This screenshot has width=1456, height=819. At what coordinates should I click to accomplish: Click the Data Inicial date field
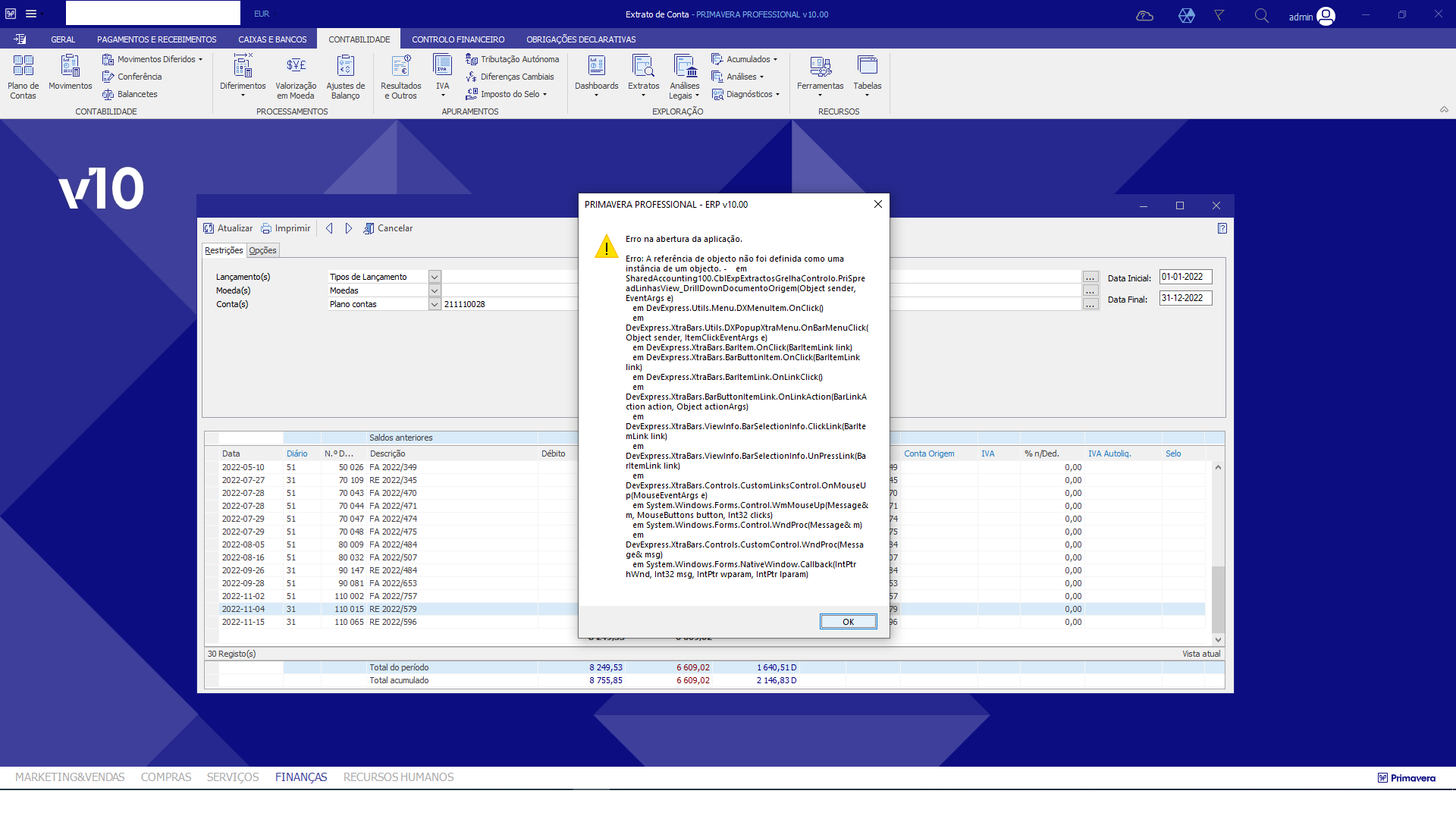click(1185, 277)
